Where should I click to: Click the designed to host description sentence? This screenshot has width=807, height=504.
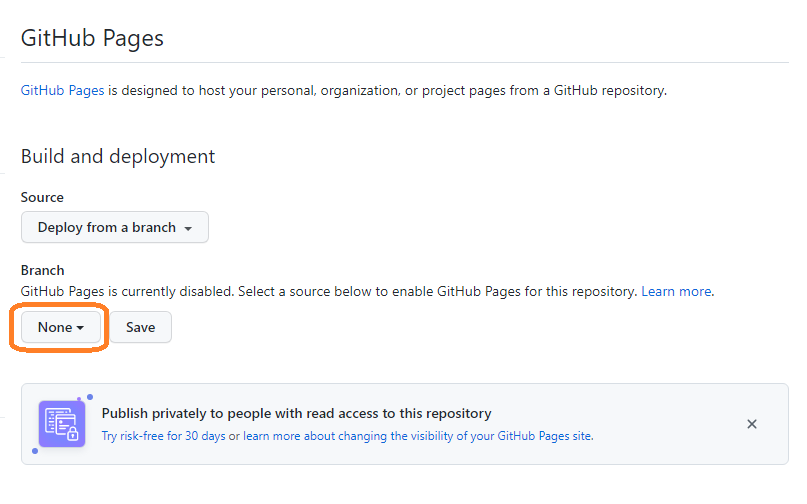click(387, 91)
